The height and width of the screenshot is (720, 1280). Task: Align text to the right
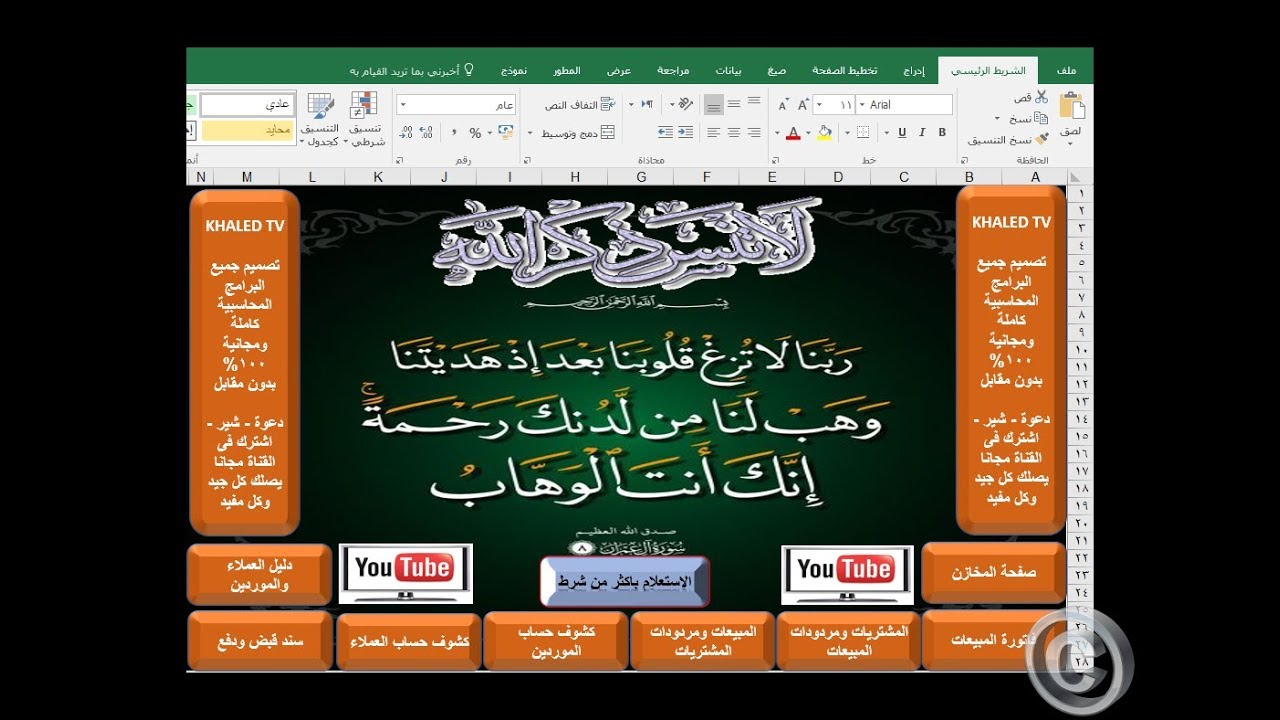754,132
